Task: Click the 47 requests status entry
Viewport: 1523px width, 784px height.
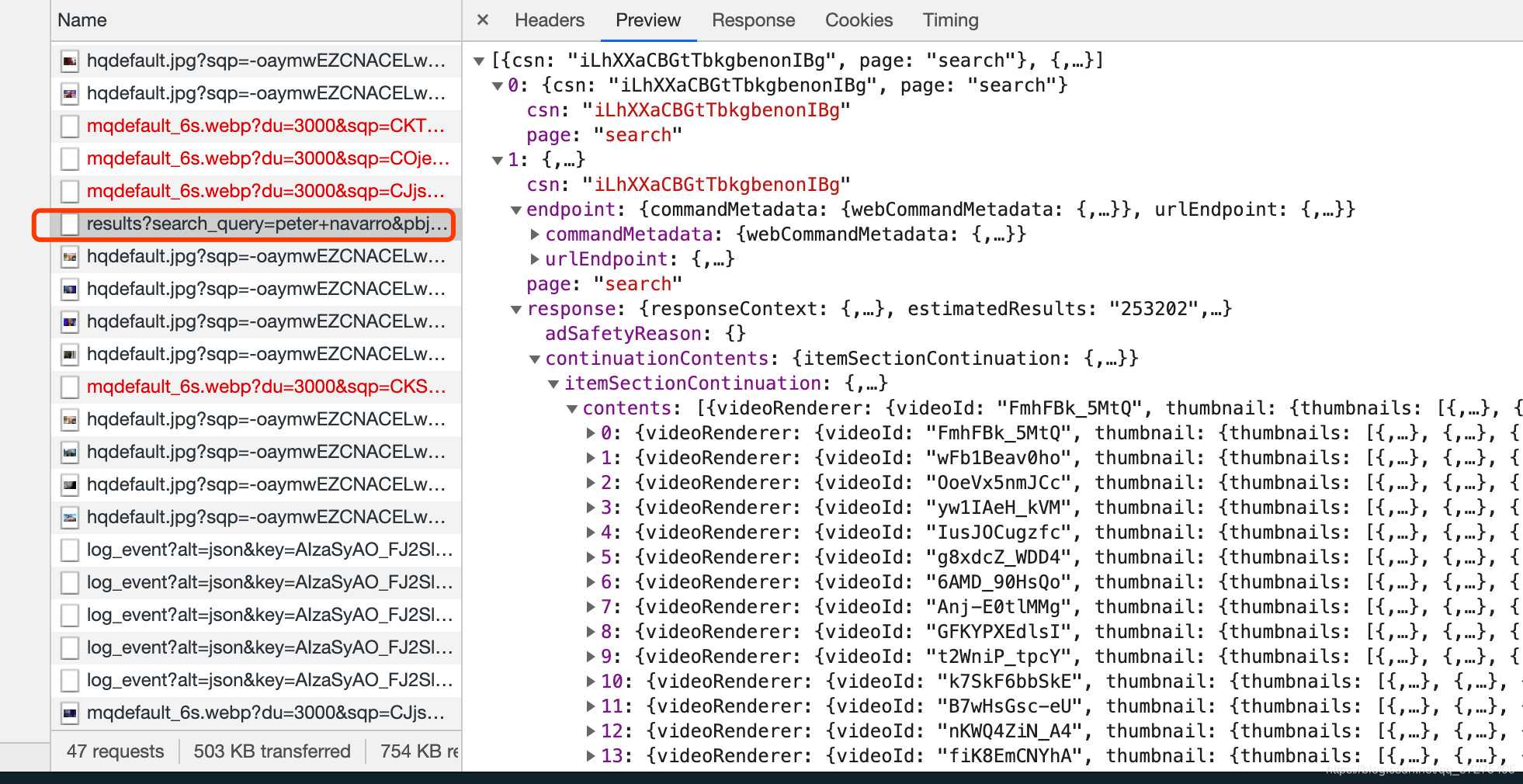Action: point(115,751)
